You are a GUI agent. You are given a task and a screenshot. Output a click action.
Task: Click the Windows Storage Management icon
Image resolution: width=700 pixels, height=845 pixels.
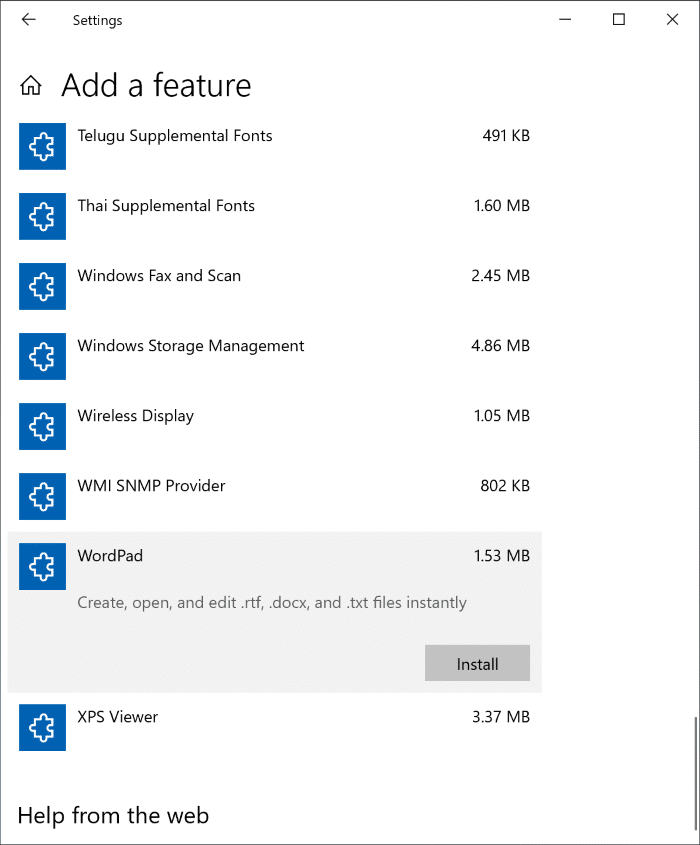[x=43, y=356]
